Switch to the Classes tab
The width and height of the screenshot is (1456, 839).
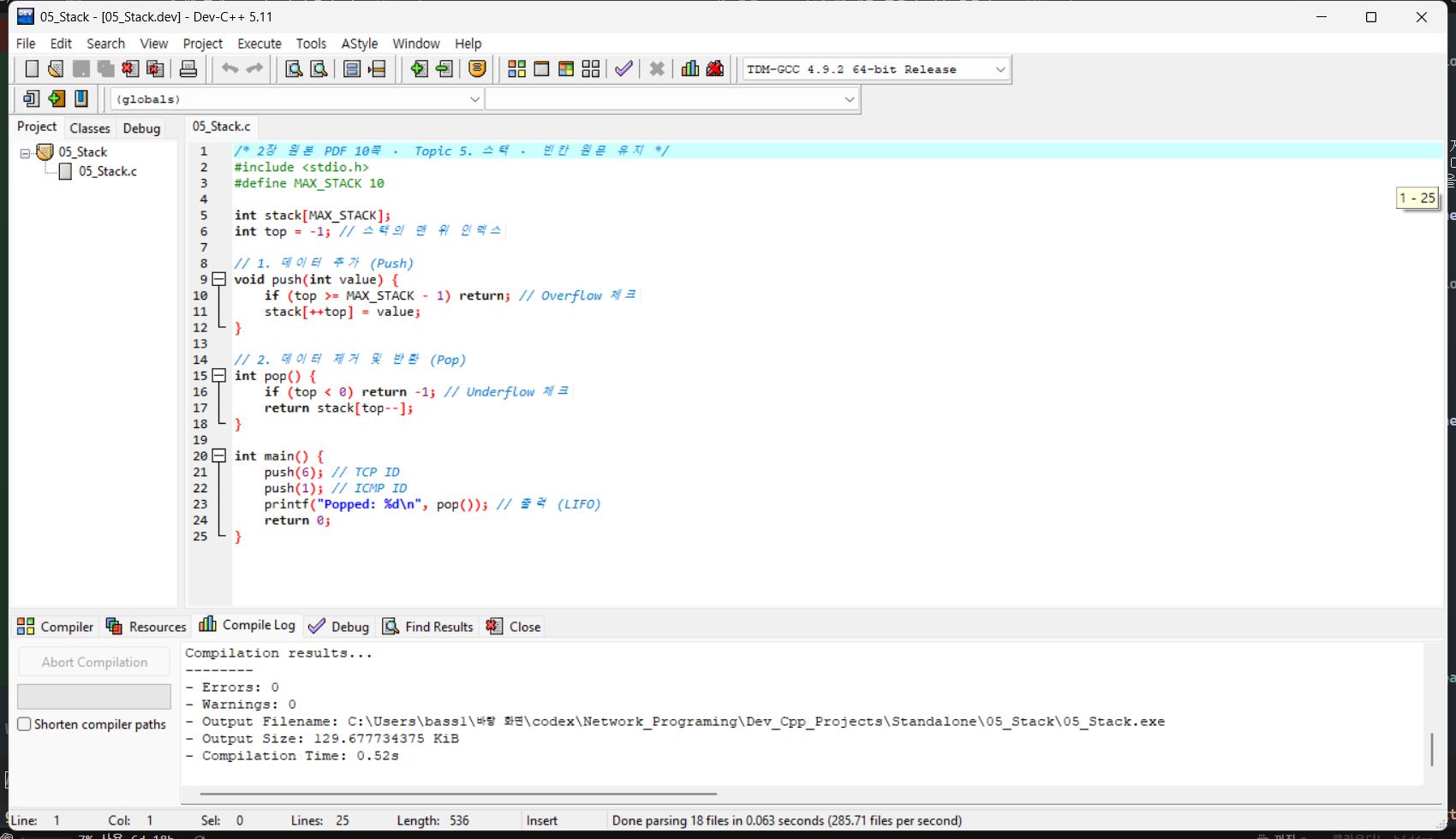click(90, 128)
